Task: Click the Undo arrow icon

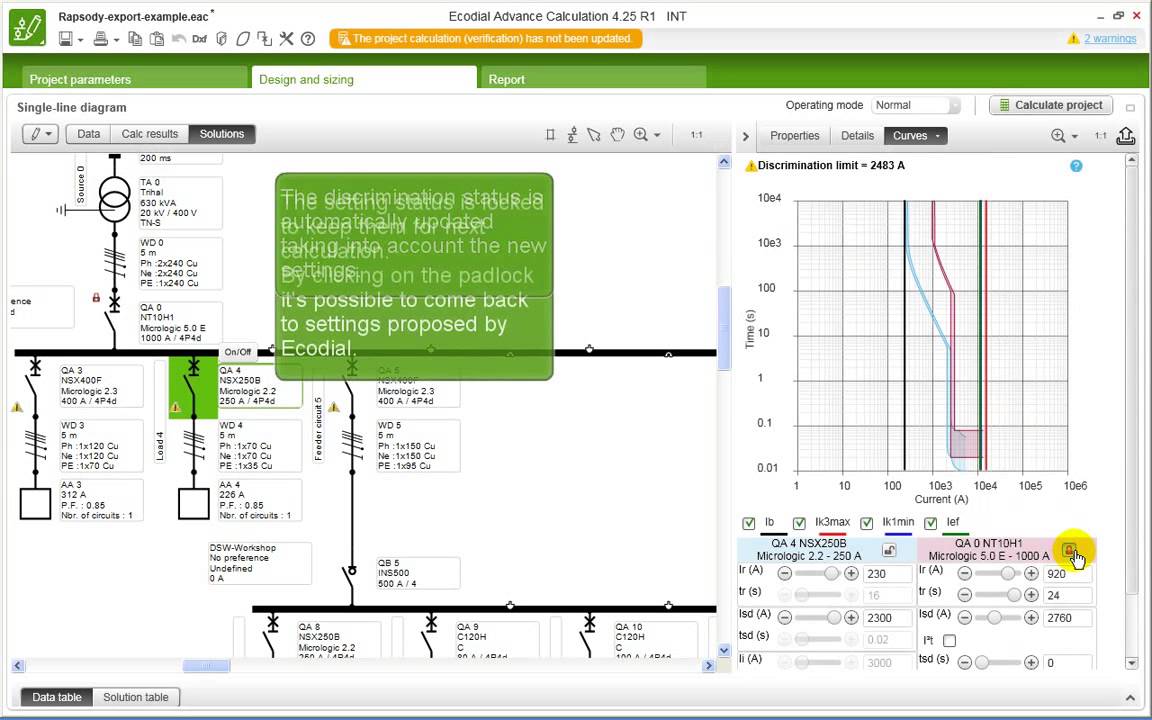Action: click(x=179, y=39)
